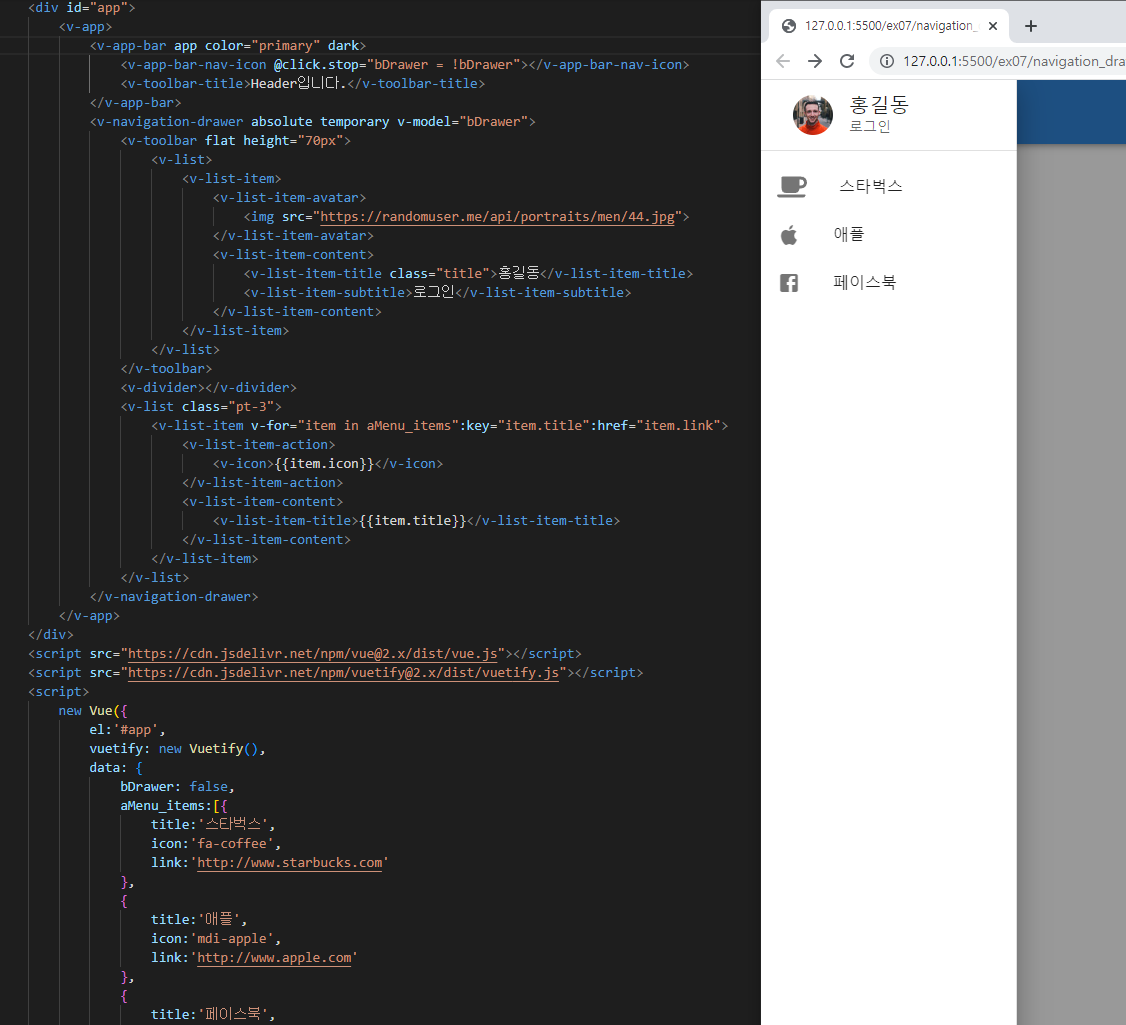
Task: Click the 홍길동 title in drawer
Action: 879,106
